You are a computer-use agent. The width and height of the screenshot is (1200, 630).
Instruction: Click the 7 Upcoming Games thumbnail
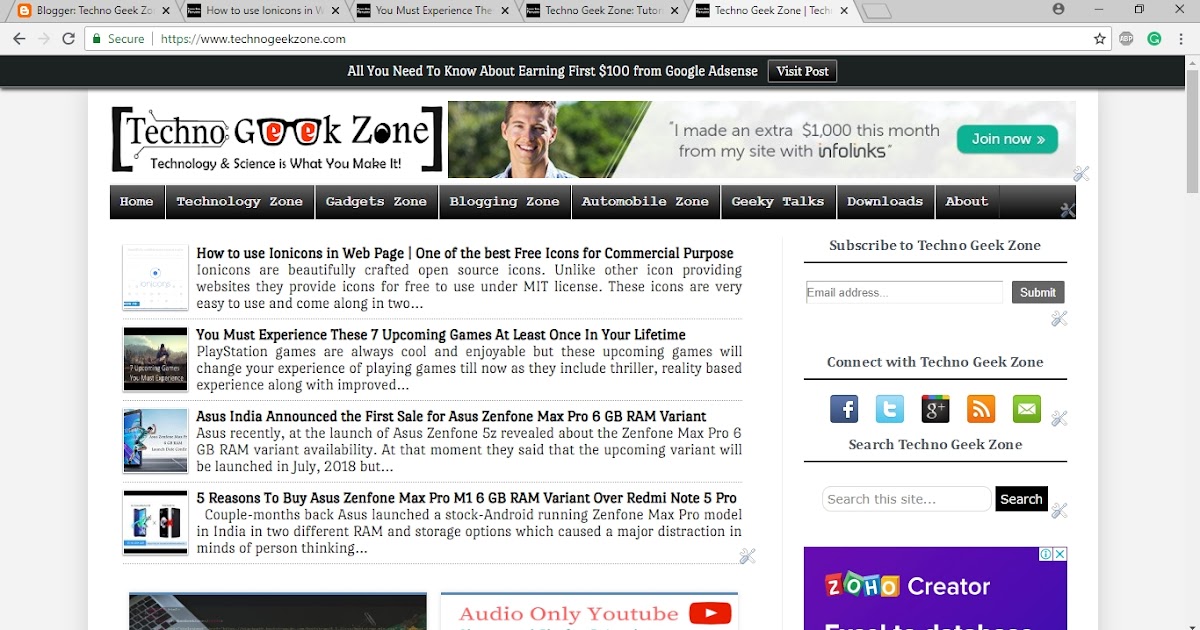(x=155, y=359)
